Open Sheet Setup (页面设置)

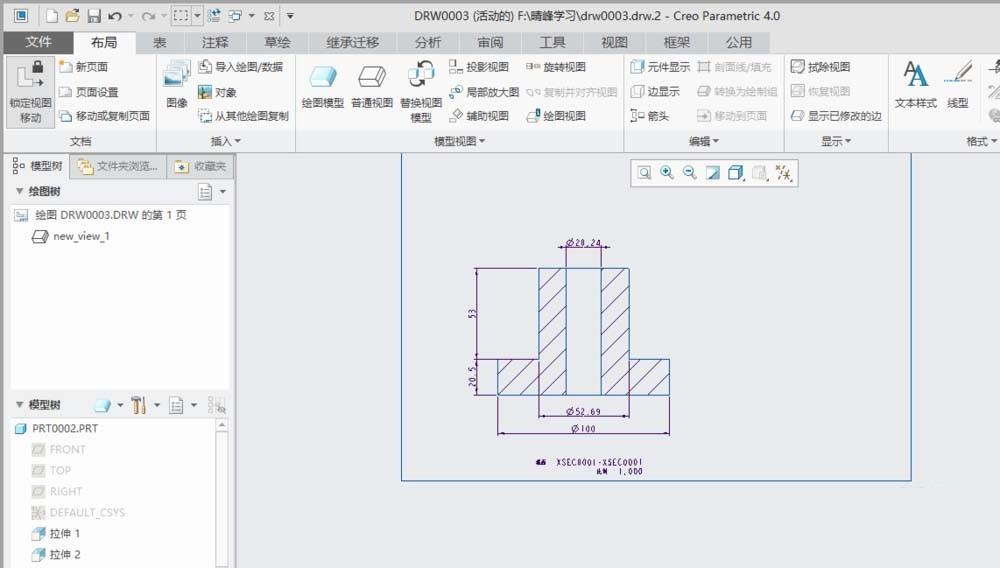[89, 92]
